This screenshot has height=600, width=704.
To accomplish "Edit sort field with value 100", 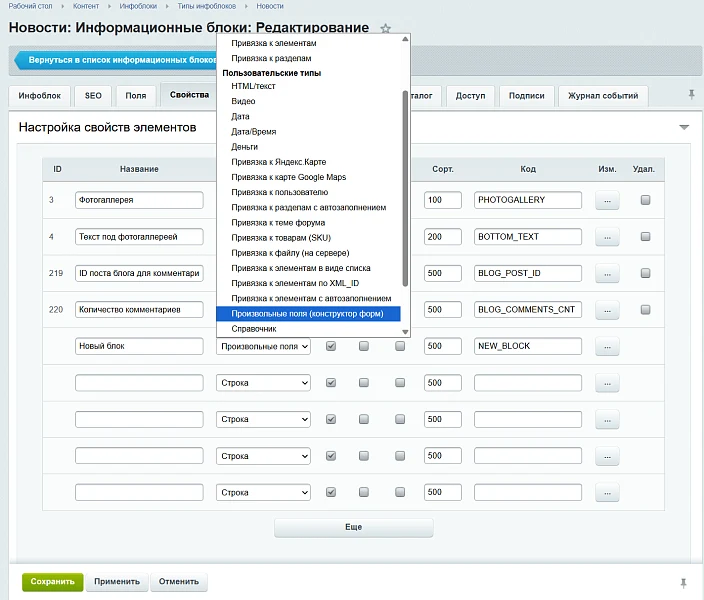I will point(443,200).
